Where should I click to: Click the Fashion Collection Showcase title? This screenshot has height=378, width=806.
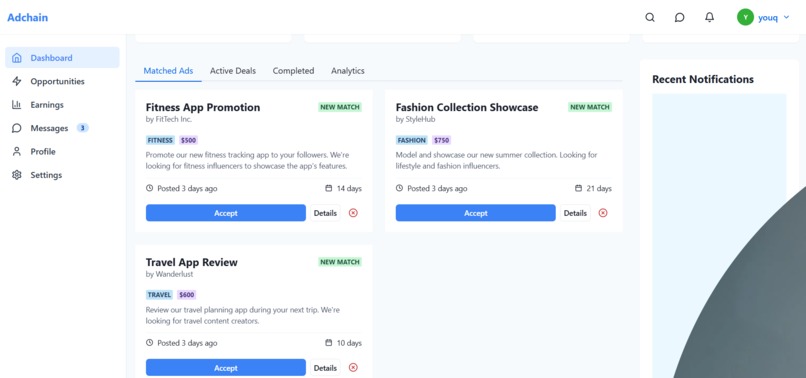[467, 107]
